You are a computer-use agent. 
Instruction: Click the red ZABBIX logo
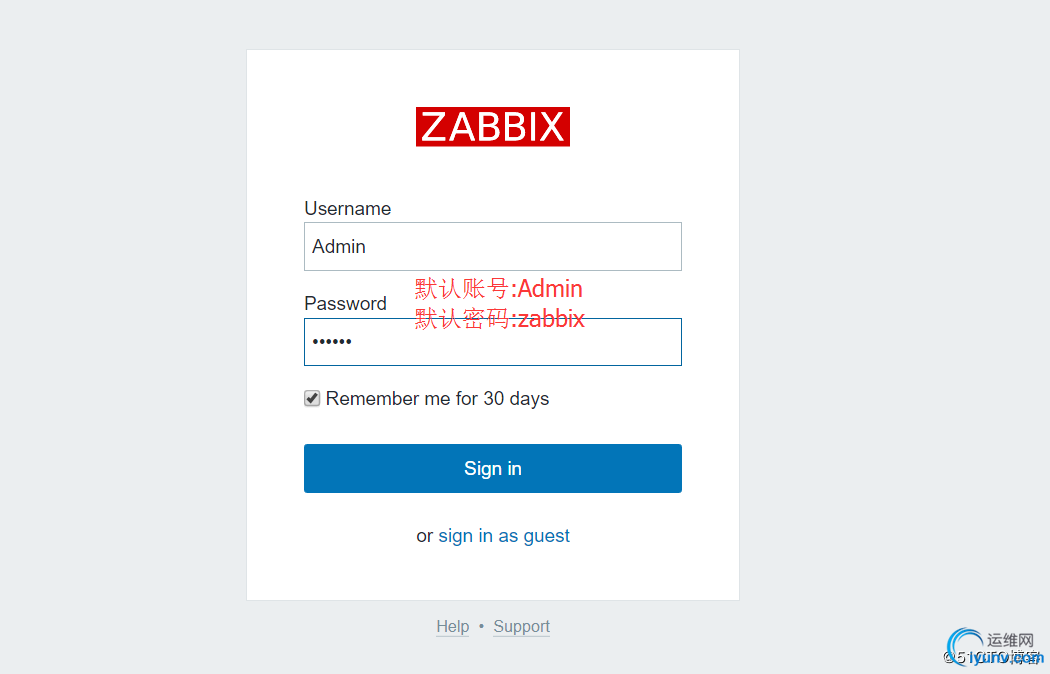(493, 127)
